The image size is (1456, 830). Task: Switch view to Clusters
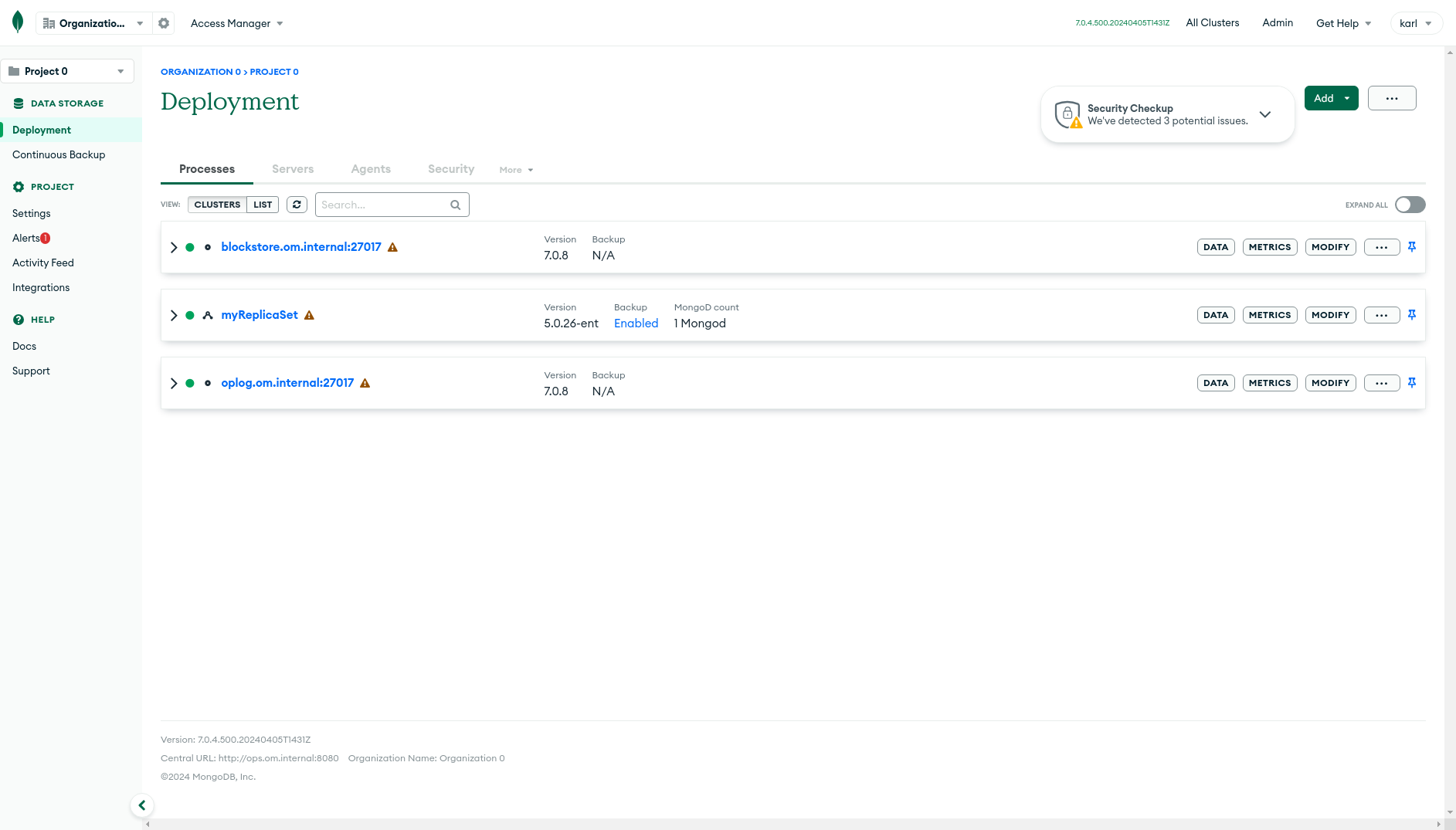click(x=217, y=205)
